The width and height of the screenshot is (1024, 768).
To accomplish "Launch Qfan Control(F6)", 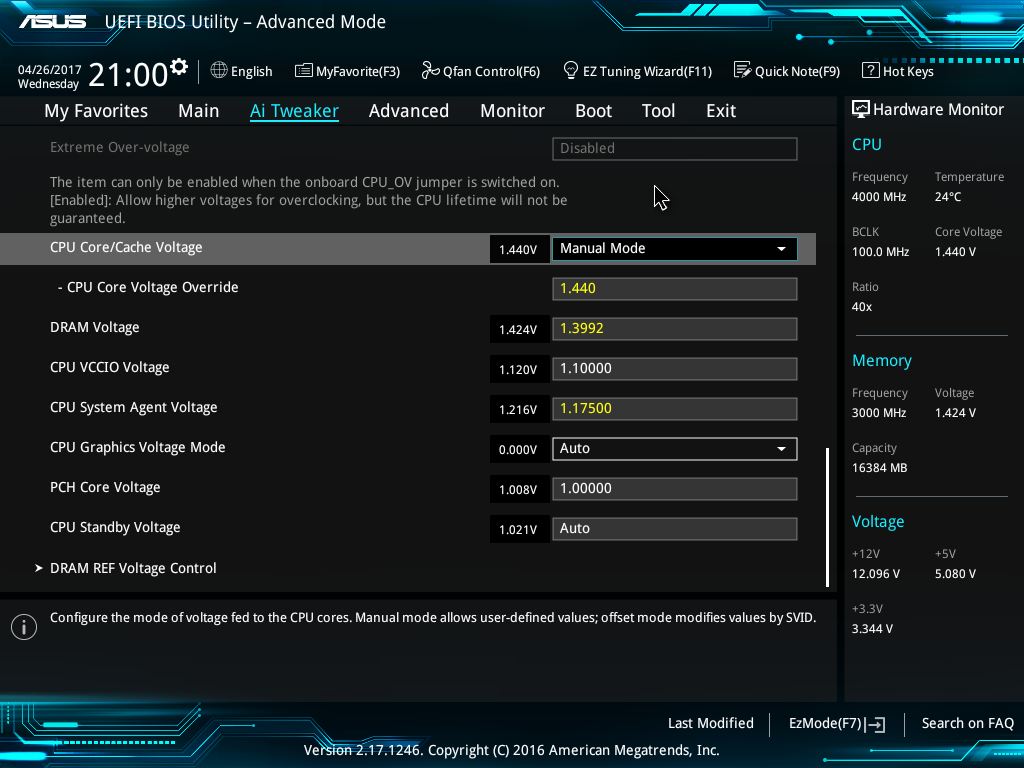I will pyautogui.click(x=481, y=71).
